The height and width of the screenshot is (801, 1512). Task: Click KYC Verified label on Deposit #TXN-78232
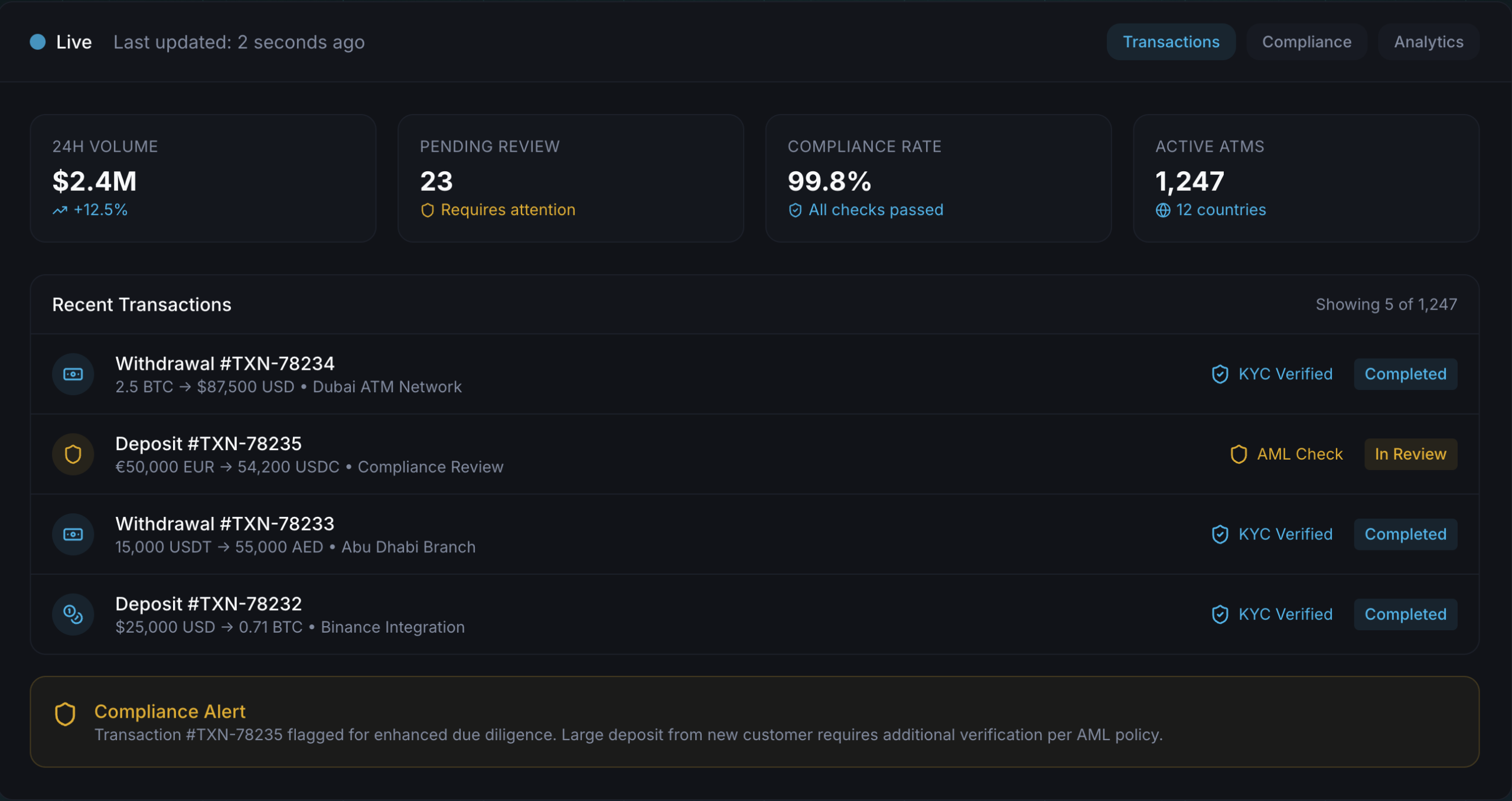tap(1285, 614)
